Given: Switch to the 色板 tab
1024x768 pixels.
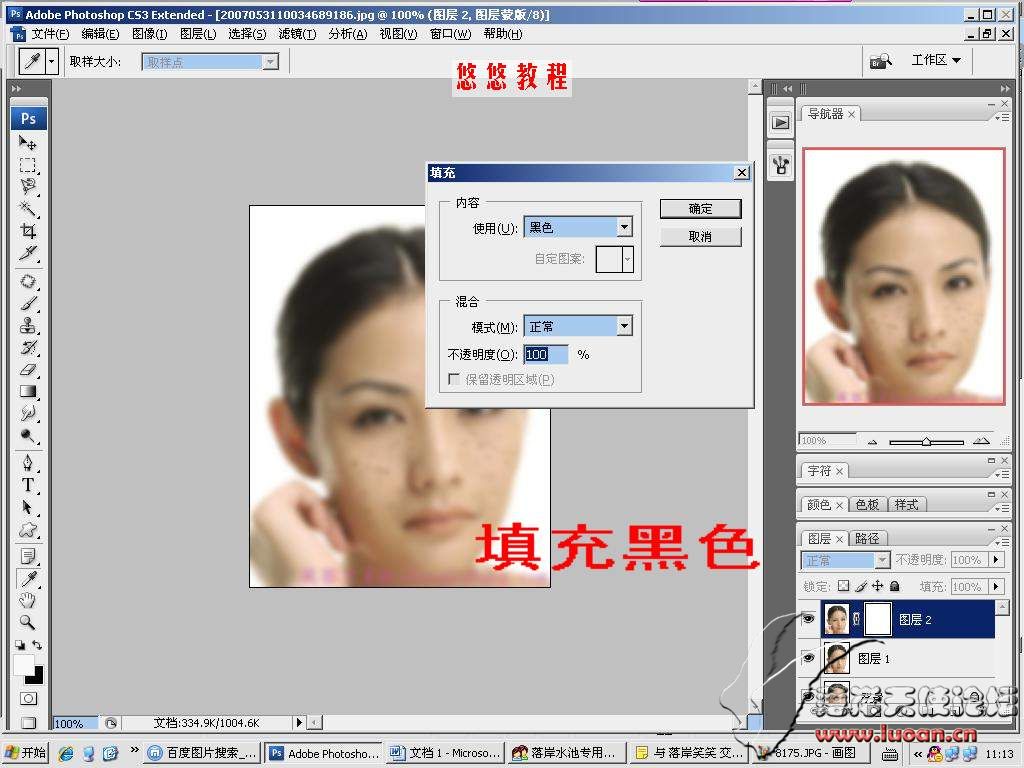Looking at the screenshot, I should [x=867, y=505].
